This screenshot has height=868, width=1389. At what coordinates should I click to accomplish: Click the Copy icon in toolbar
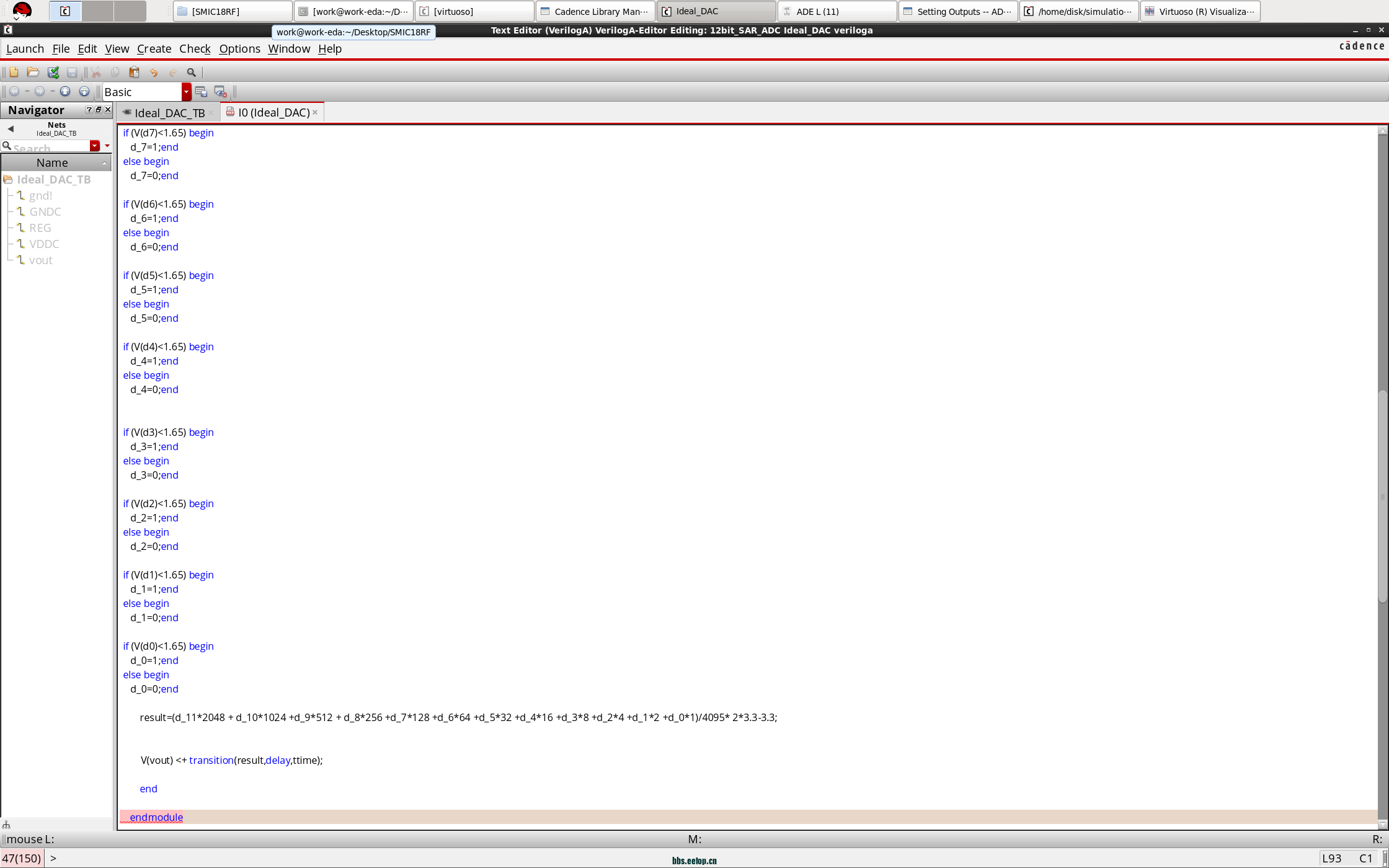coord(115,73)
